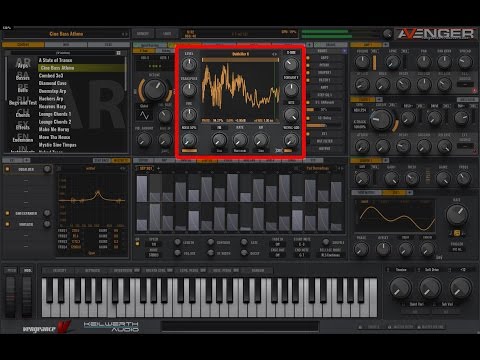The image size is (480, 360).
Task: Load the Lounge Chords 2 preset
Action: pos(55,122)
